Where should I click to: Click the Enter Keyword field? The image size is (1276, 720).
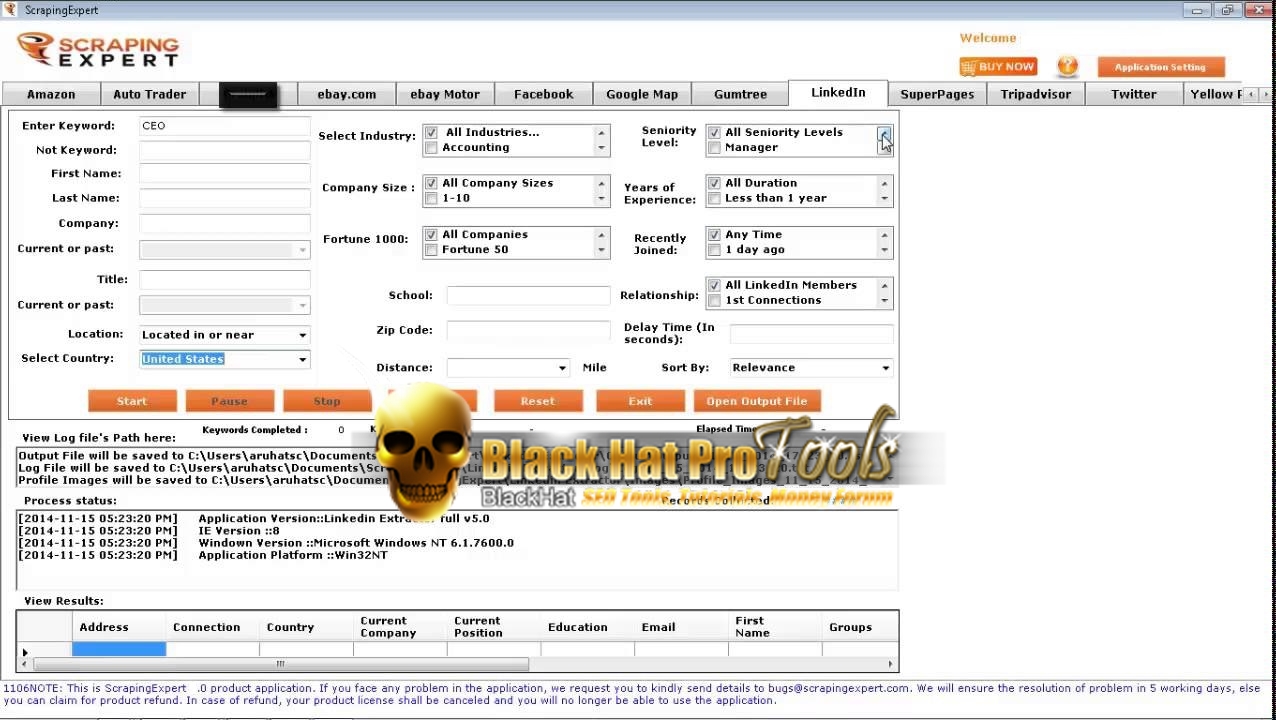click(x=224, y=126)
